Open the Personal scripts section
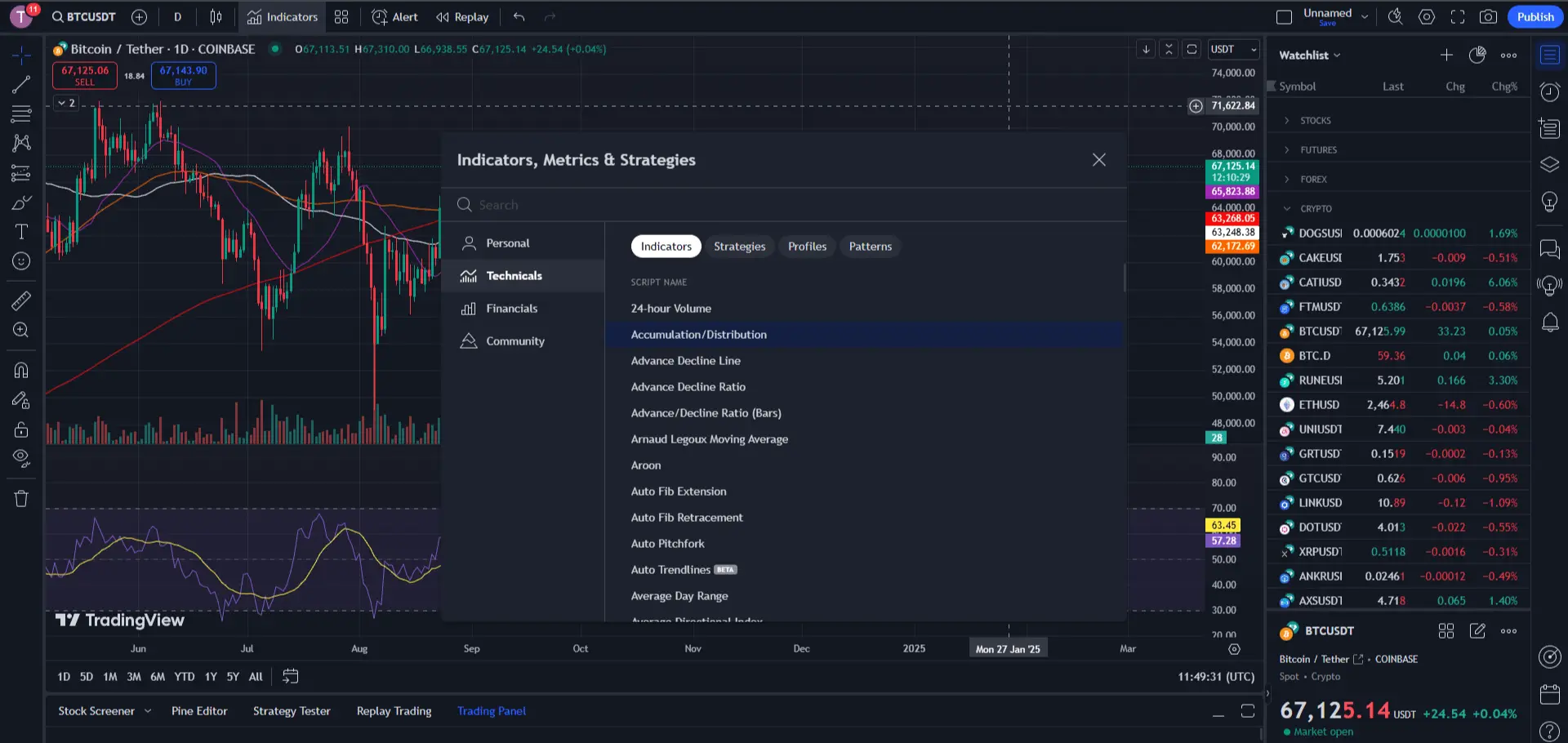The width and height of the screenshot is (1568, 743). 523,243
